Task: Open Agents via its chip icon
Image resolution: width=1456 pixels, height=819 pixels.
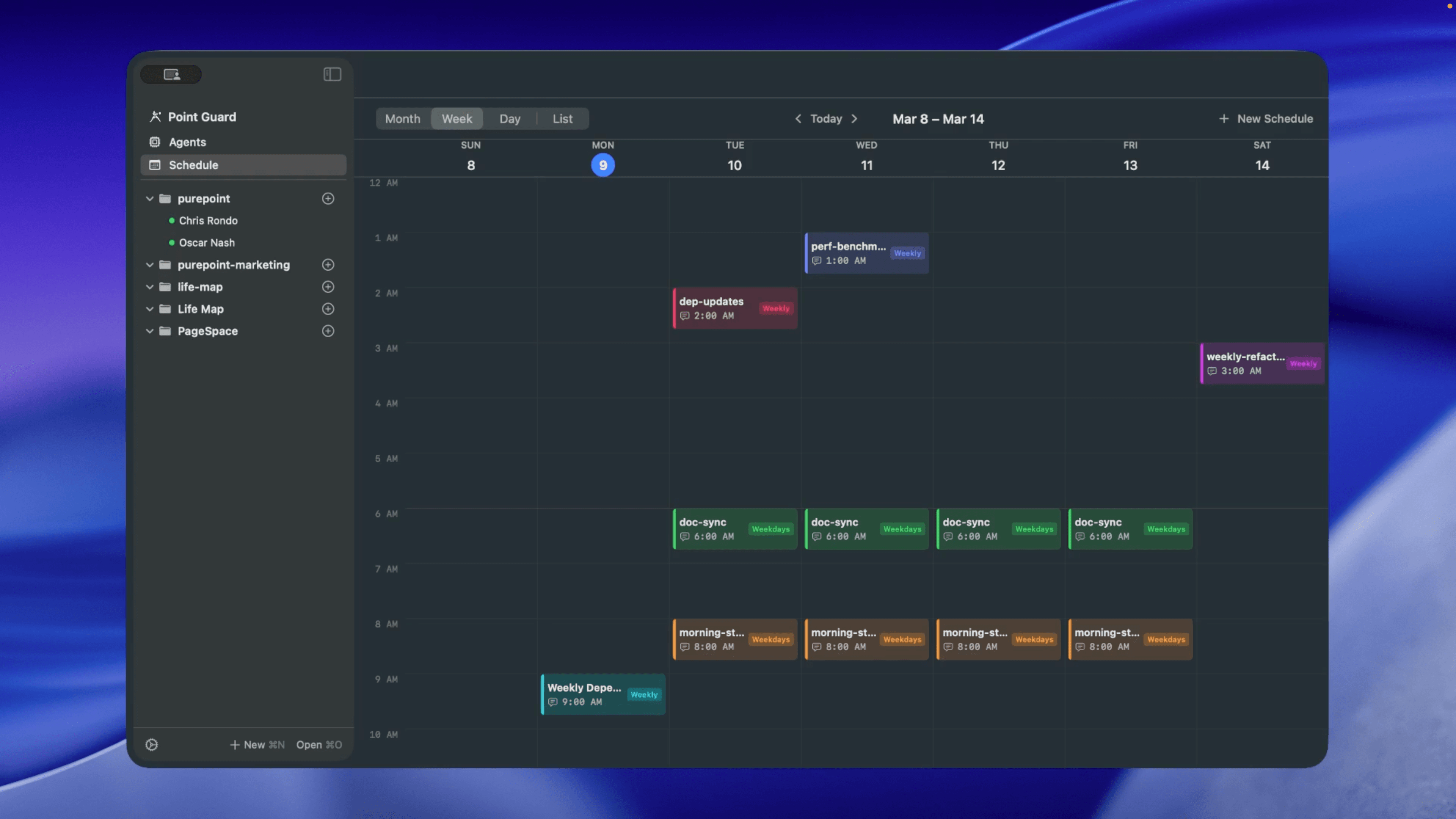Action: pos(154,142)
